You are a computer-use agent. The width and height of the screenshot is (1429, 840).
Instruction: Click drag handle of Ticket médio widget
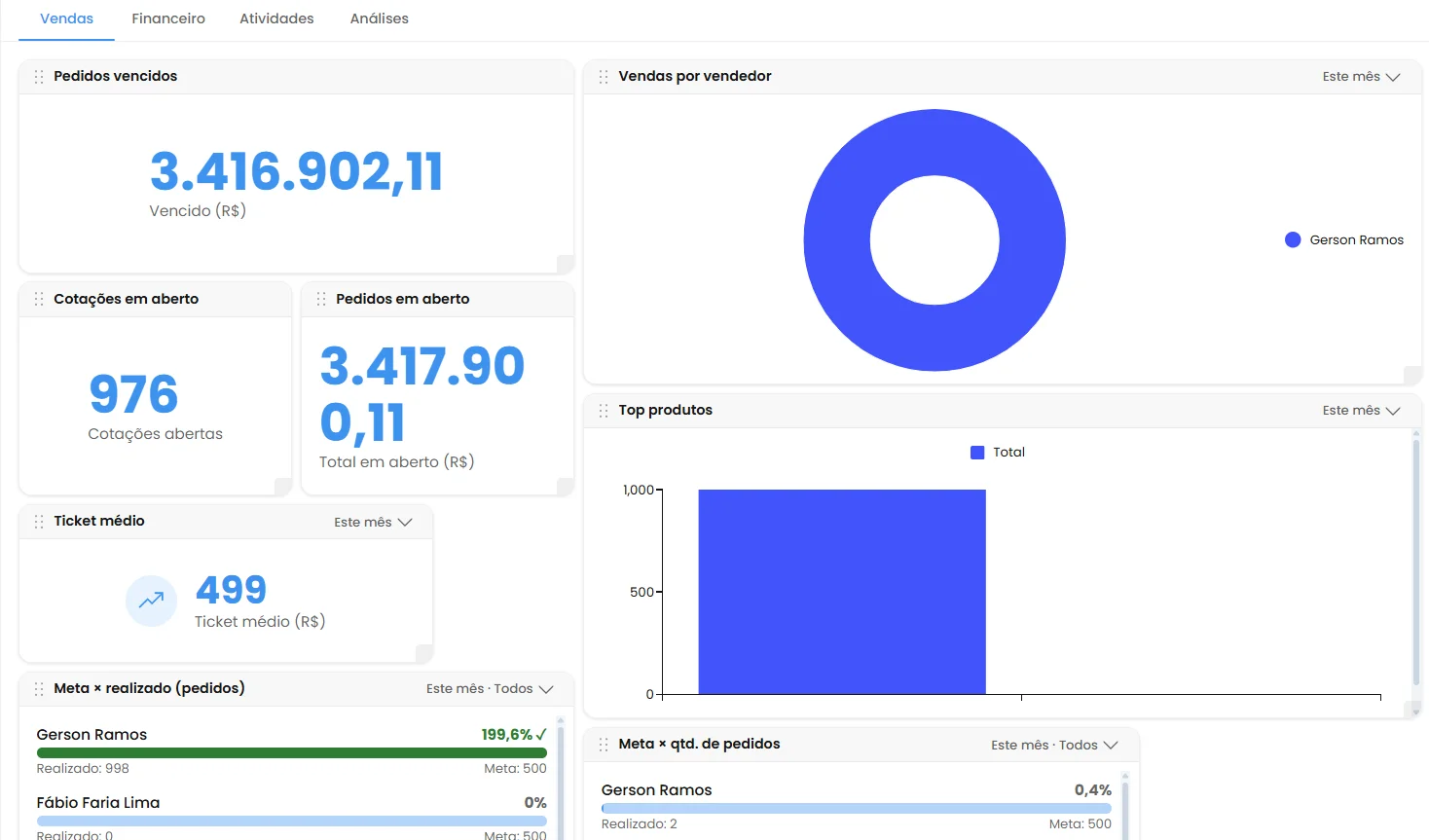[x=39, y=522]
